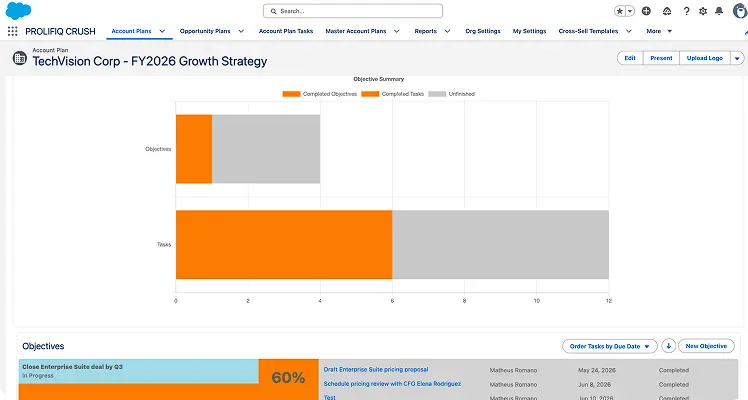This screenshot has height=400, width=748.
Task: Open the Favorites star icon
Action: tap(620, 11)
